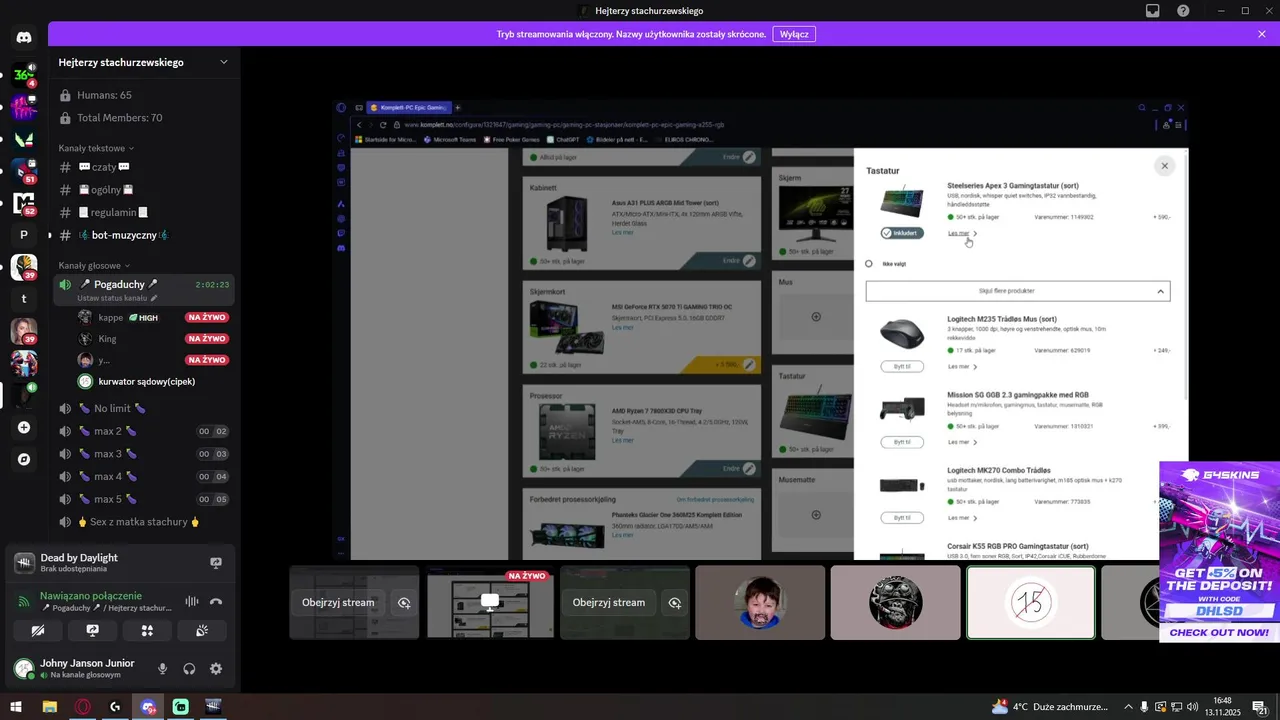The height and width of the screenshot is (720, 1280).
Task: Deafen with headphones icon
Action: click(x=189, y=669)
